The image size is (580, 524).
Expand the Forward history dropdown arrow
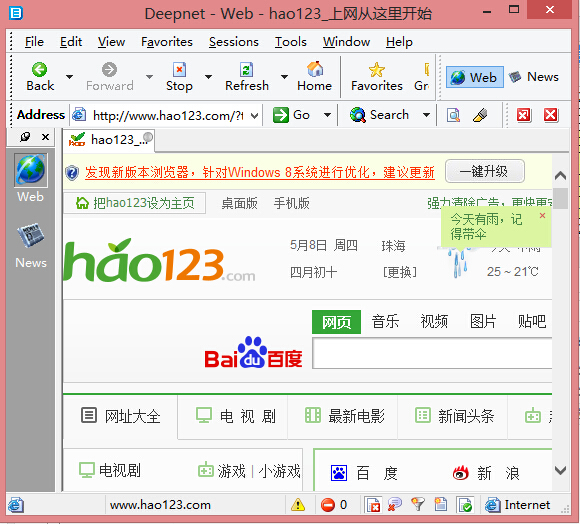(x=149, y=77)
